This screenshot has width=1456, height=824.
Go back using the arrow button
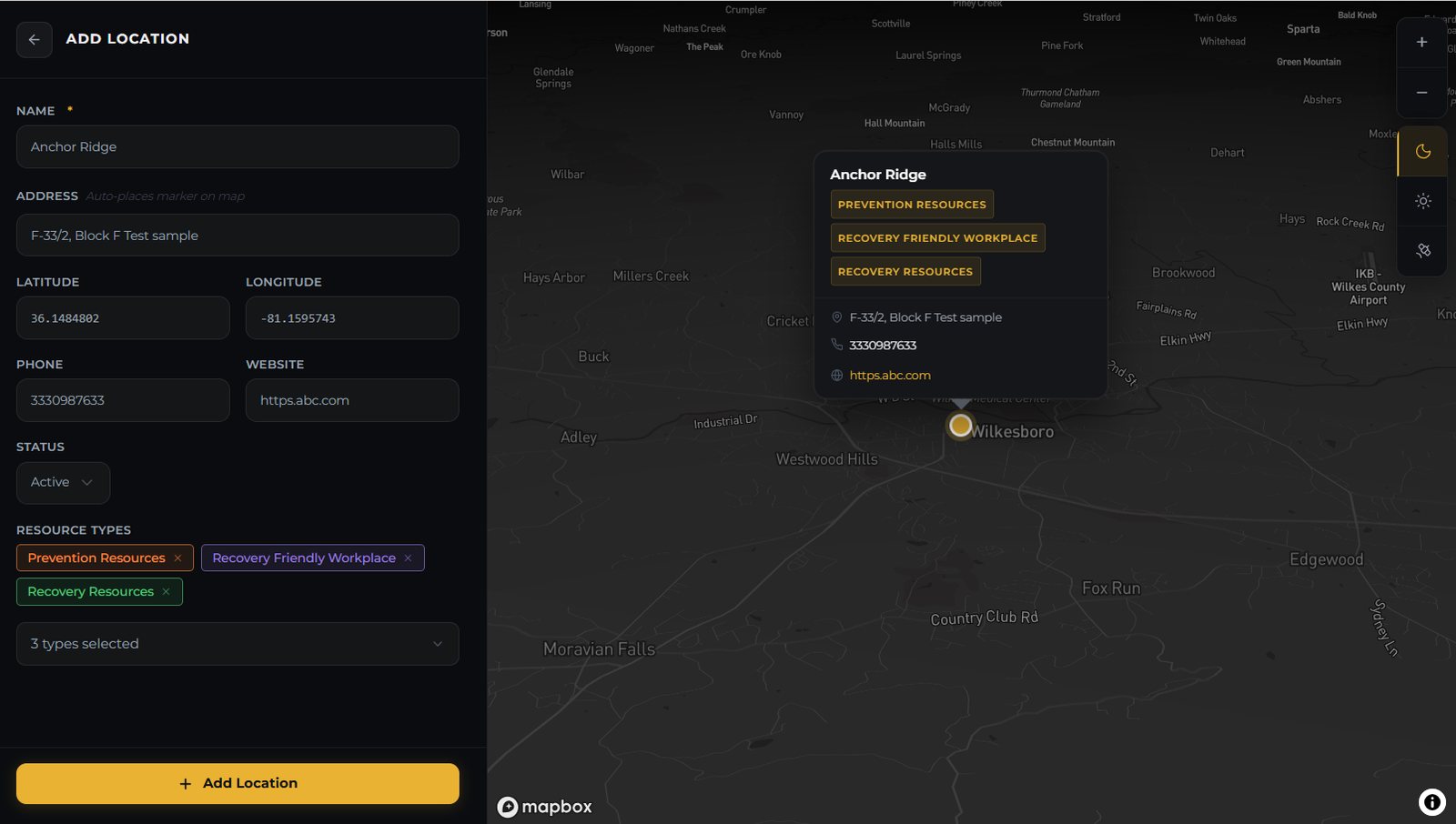34,39
